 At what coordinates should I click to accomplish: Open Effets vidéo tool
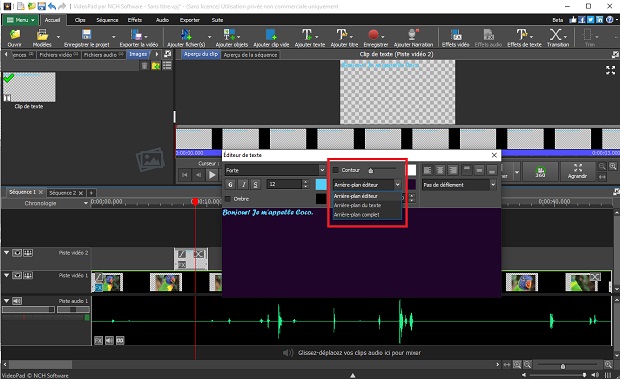coord(456,35)
